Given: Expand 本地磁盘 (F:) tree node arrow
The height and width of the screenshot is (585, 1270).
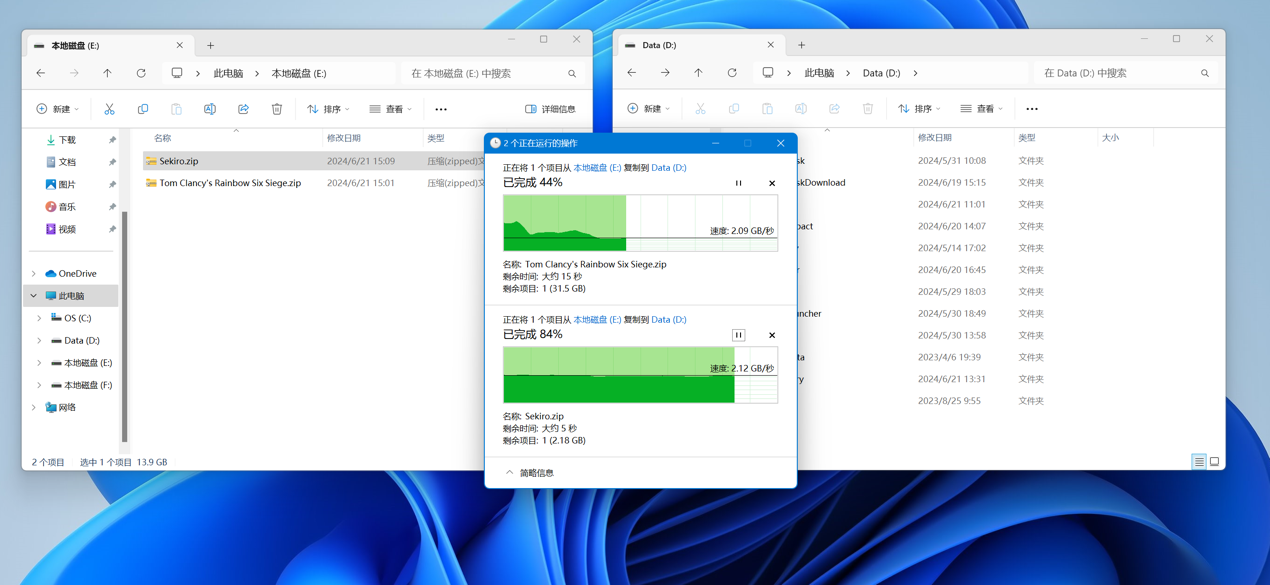Looking at the screenshot, I should [x=40, y=385].
